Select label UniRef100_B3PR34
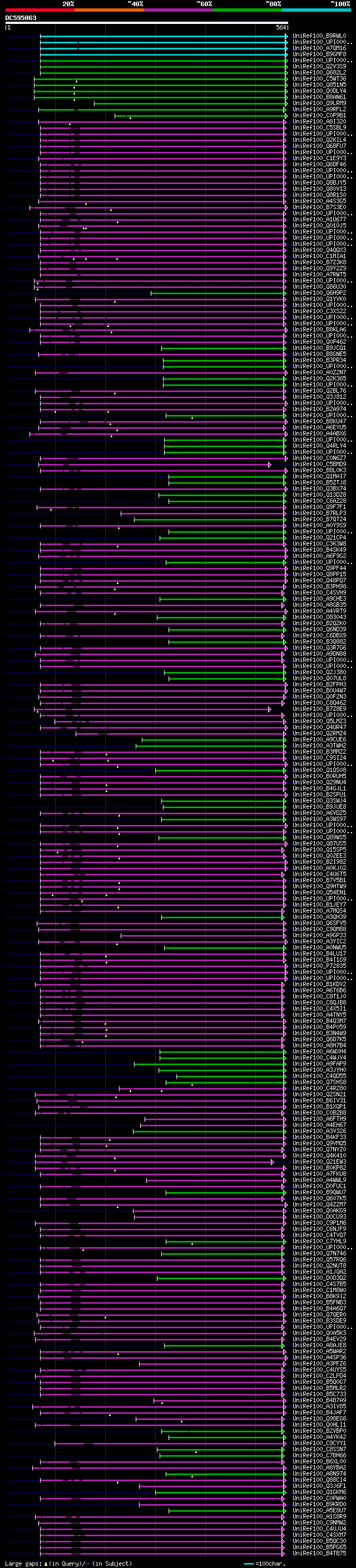The image size is (356, 1568). (x=319, y=360)
